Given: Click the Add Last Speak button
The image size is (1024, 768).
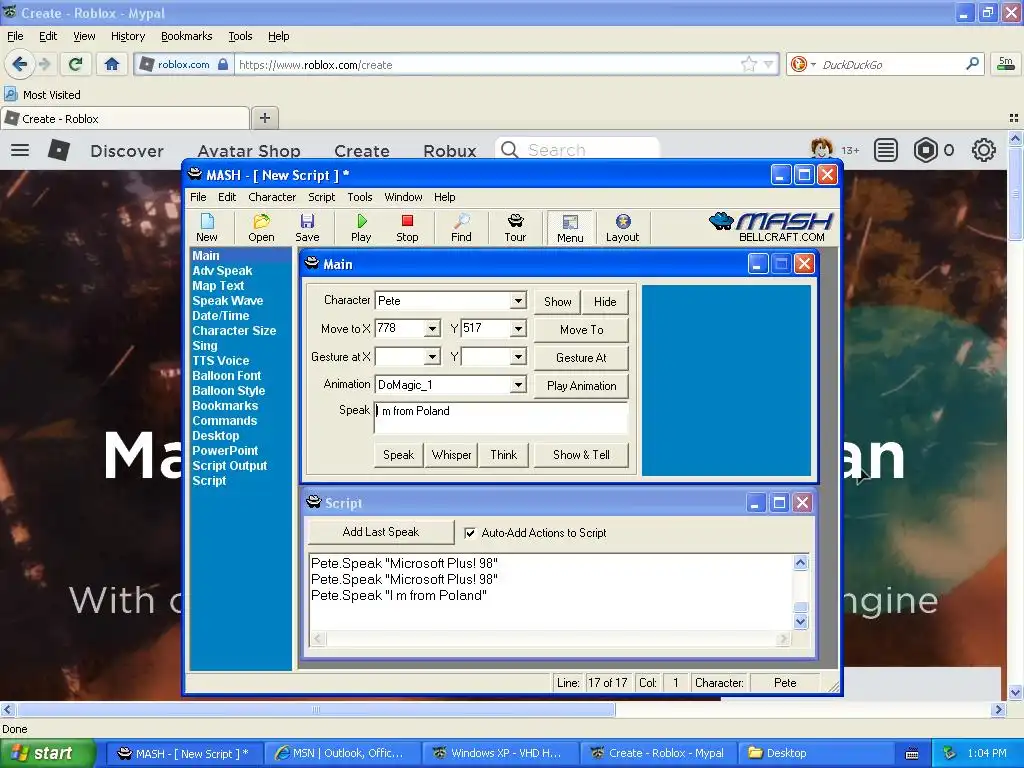Looking at the screenshot, I should tap(381, 532).
